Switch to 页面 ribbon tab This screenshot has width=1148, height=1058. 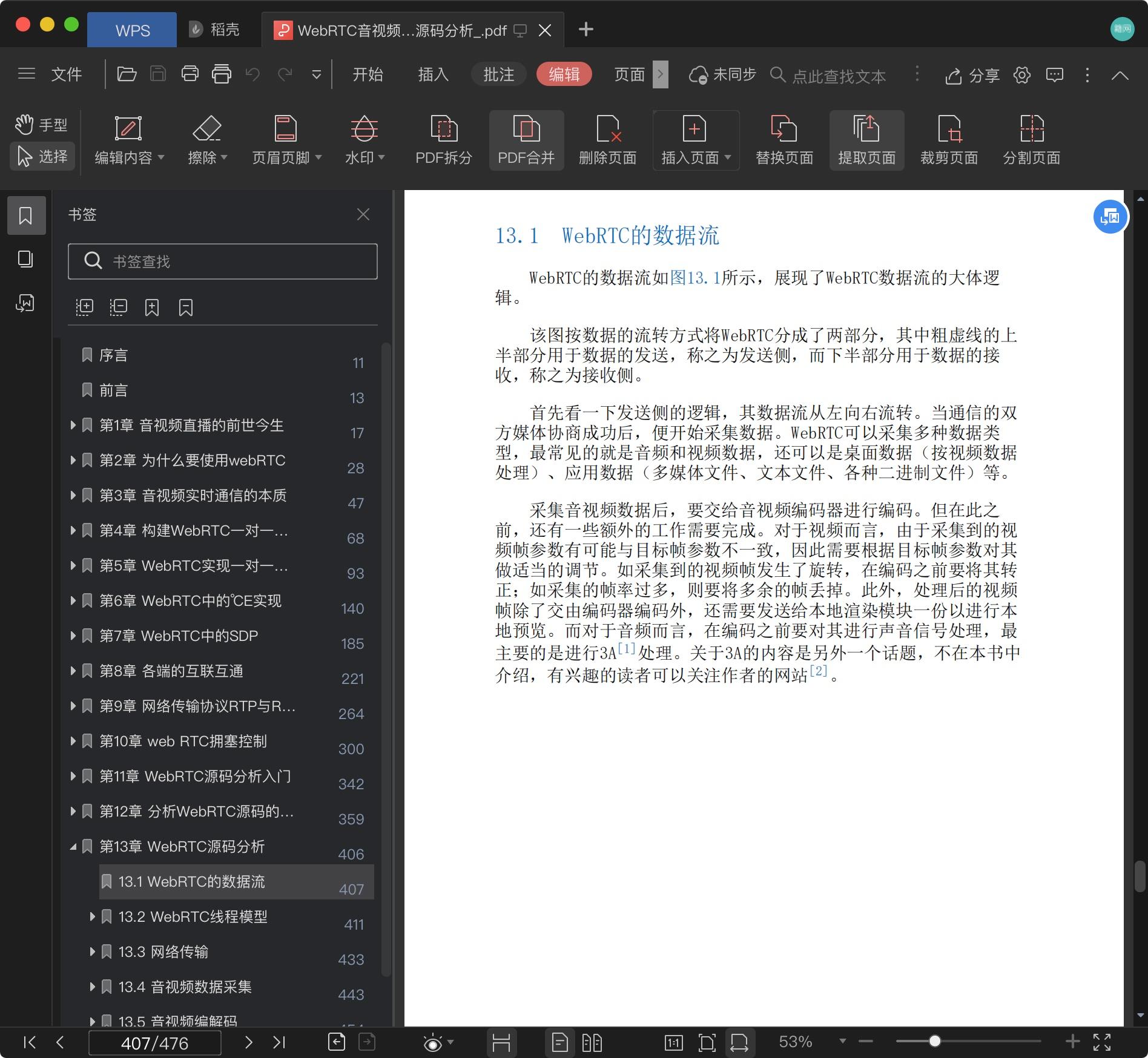coord(630,74)
